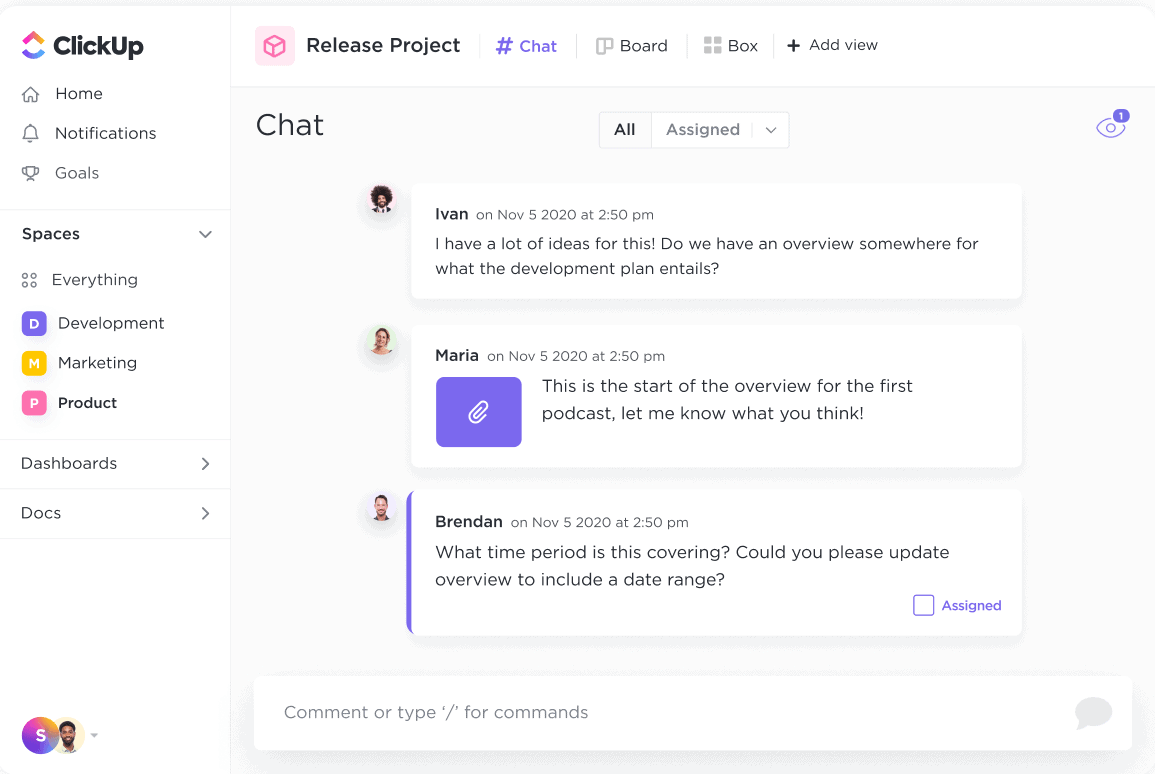The height and width of the screenshot is (774, 1155).
Task: Switch to the Board view tab
Action: point(632,46)
